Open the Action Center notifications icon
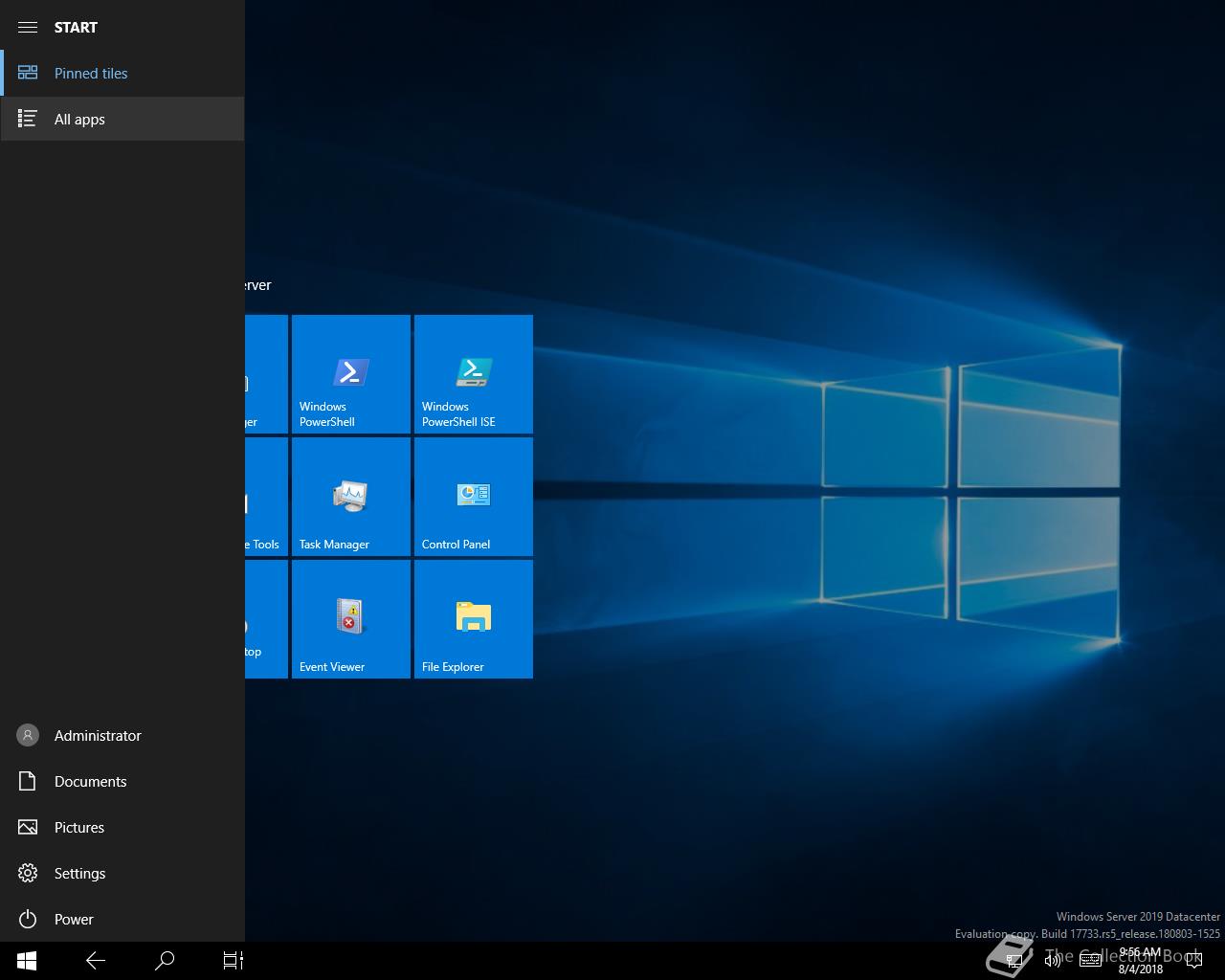 click(1193, 961)
